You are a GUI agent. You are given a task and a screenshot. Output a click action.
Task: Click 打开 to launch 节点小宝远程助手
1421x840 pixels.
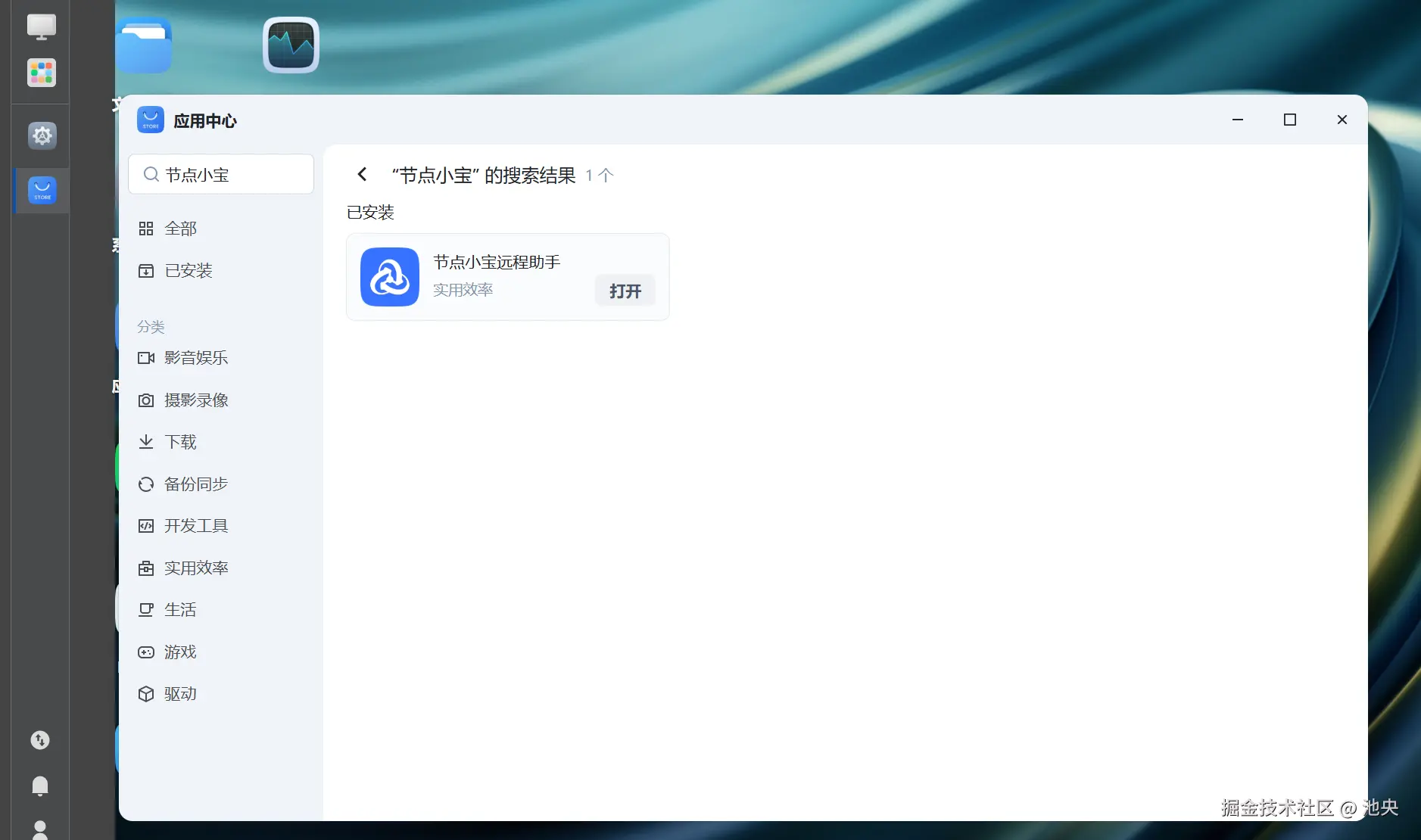coord(625,291)
